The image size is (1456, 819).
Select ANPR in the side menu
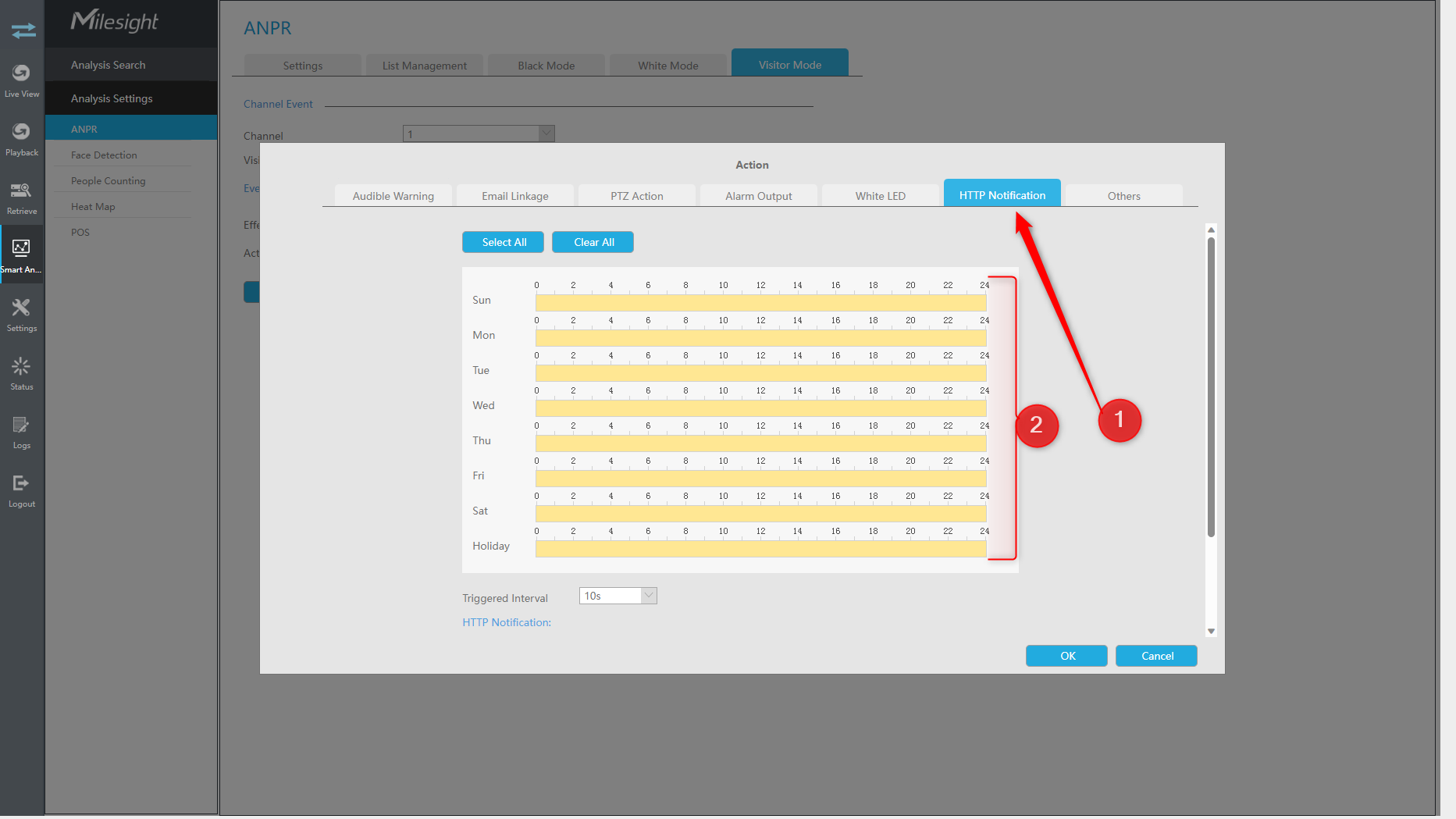(131, 129)
